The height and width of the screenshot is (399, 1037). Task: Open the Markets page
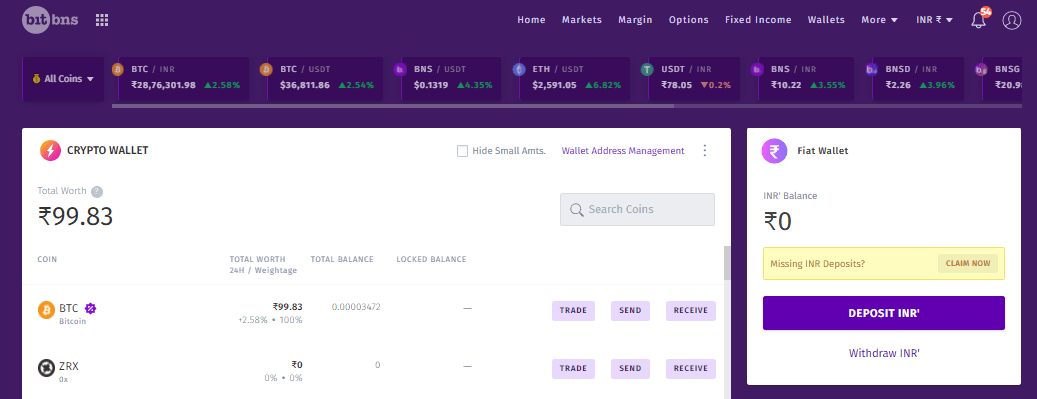582,20
